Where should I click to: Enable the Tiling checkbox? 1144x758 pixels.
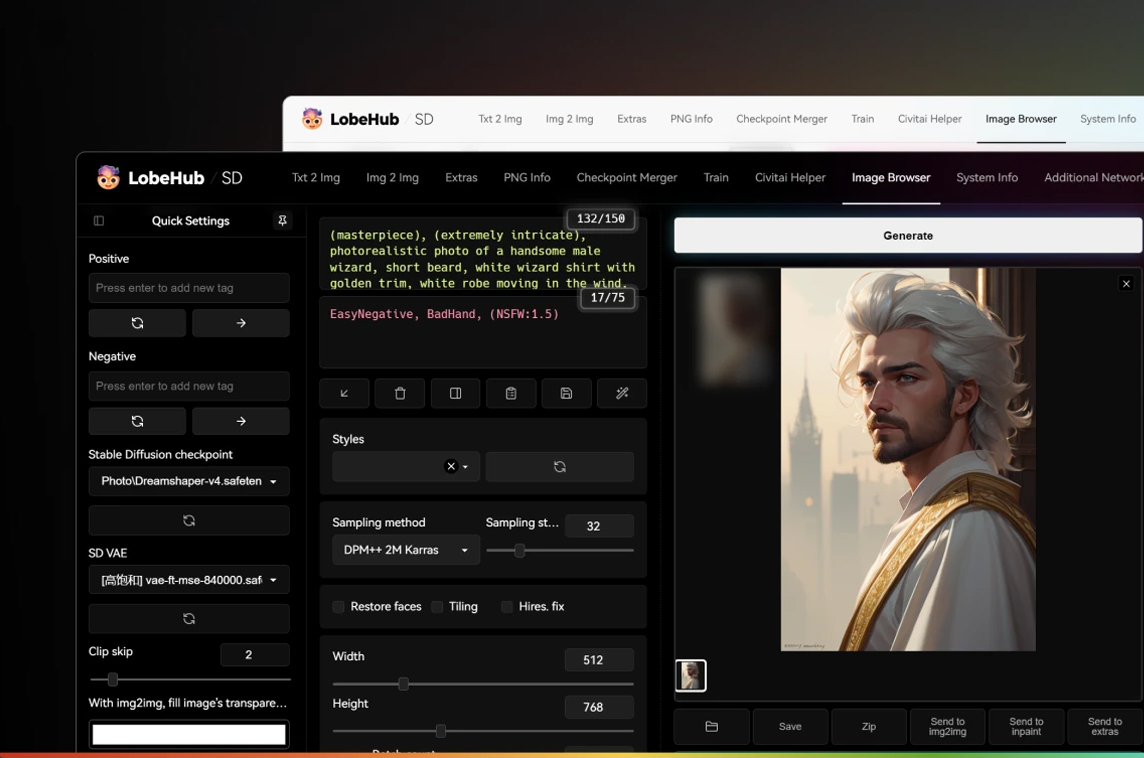[437, 606]
